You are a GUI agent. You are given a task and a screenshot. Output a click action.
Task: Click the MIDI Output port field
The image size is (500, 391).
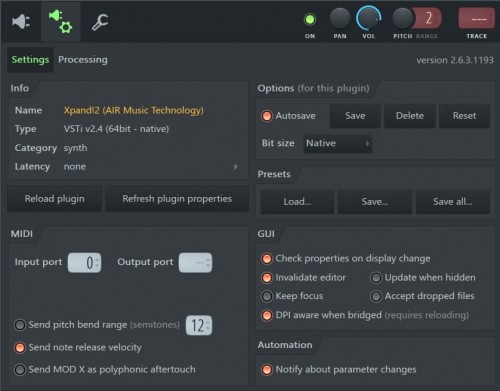click(195, 263)
